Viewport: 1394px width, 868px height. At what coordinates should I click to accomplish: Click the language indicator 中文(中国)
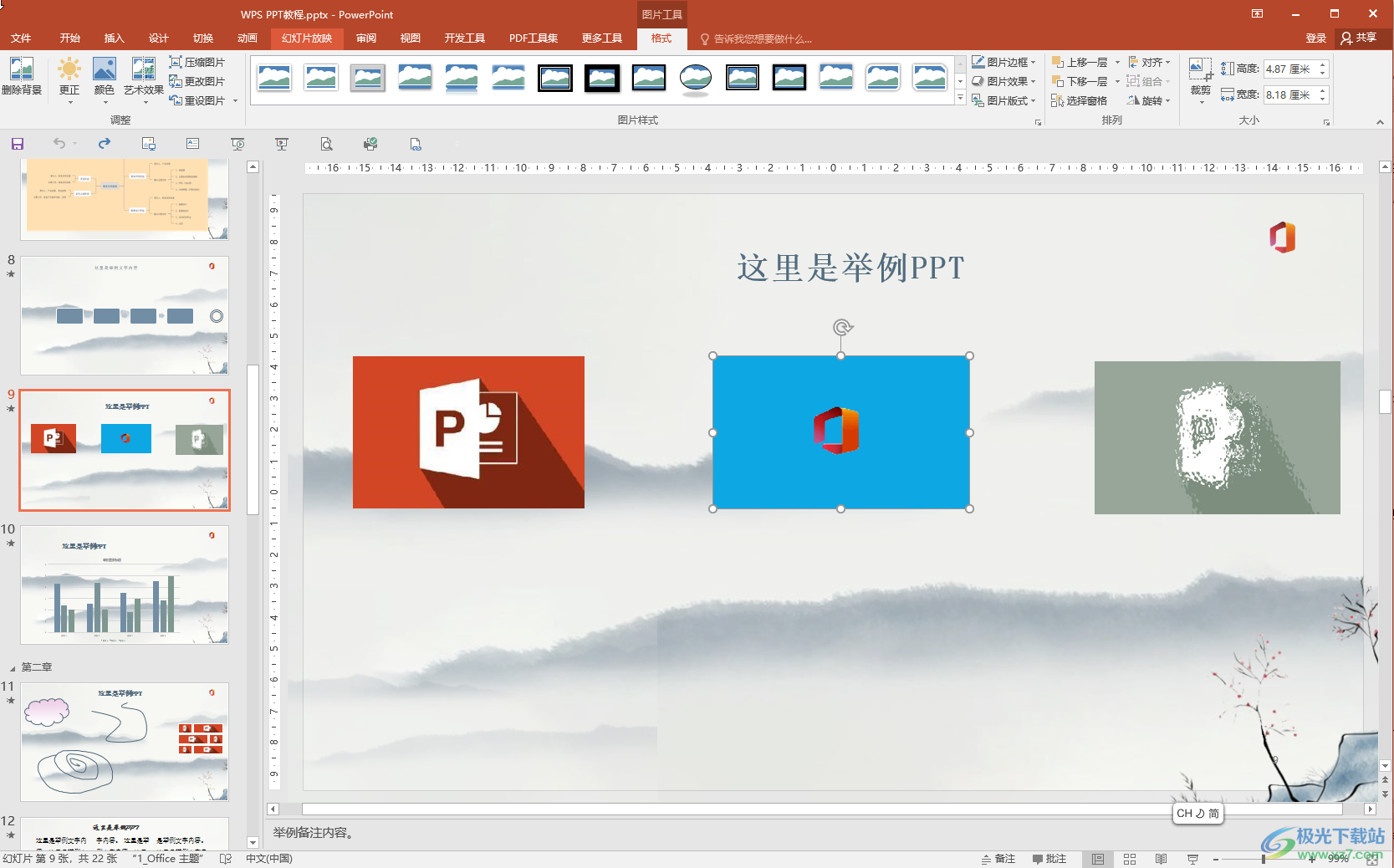(x=268, y=859)
